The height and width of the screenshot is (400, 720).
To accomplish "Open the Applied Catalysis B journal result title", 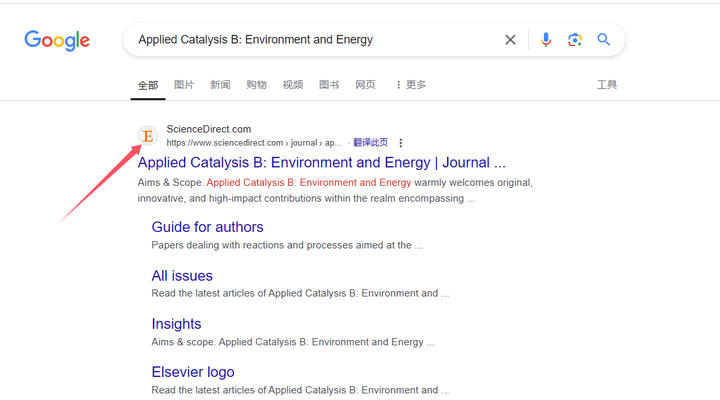I will click(321, 163).
